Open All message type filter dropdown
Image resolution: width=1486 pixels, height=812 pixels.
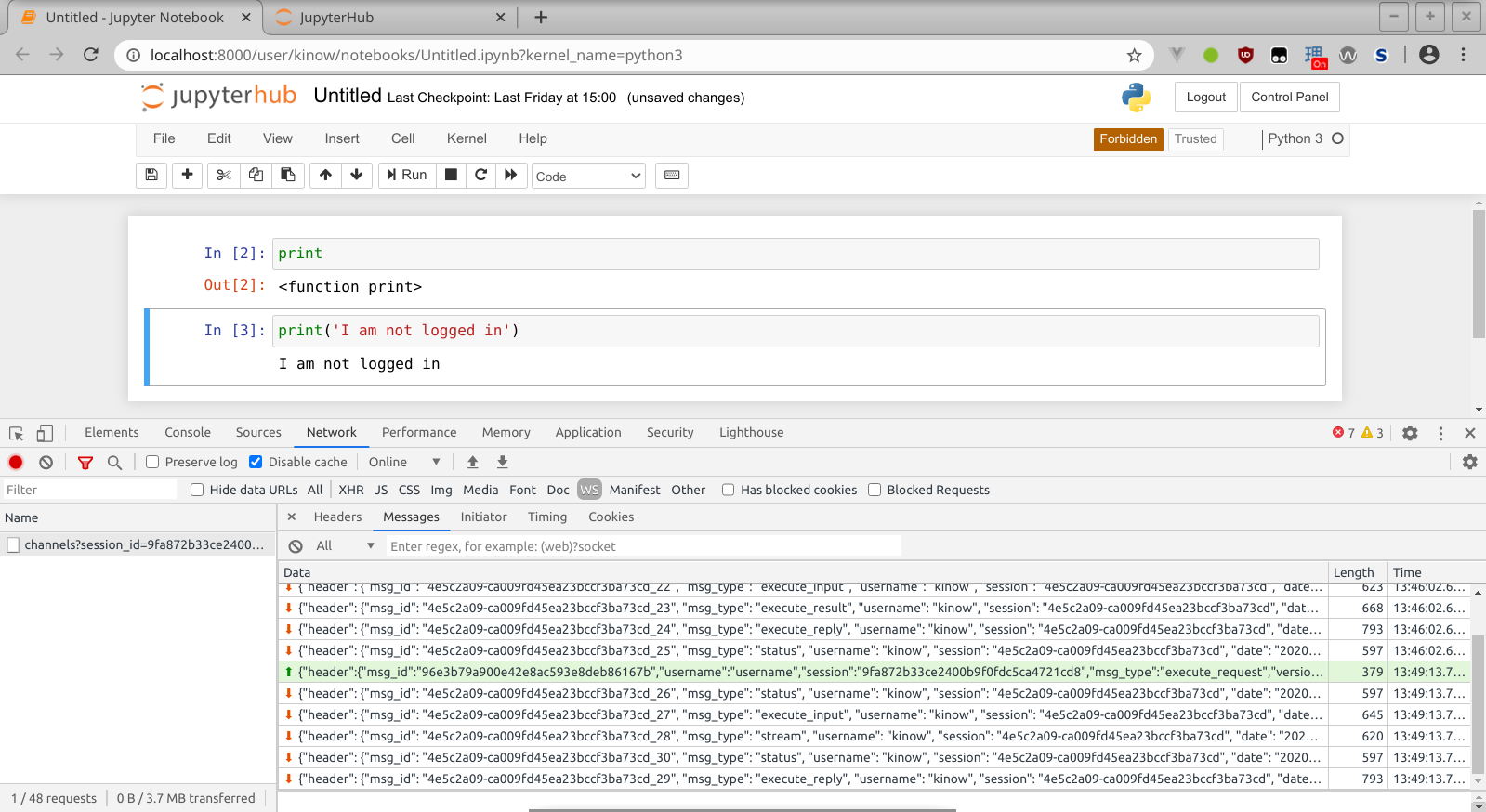(x=344, y=546)
